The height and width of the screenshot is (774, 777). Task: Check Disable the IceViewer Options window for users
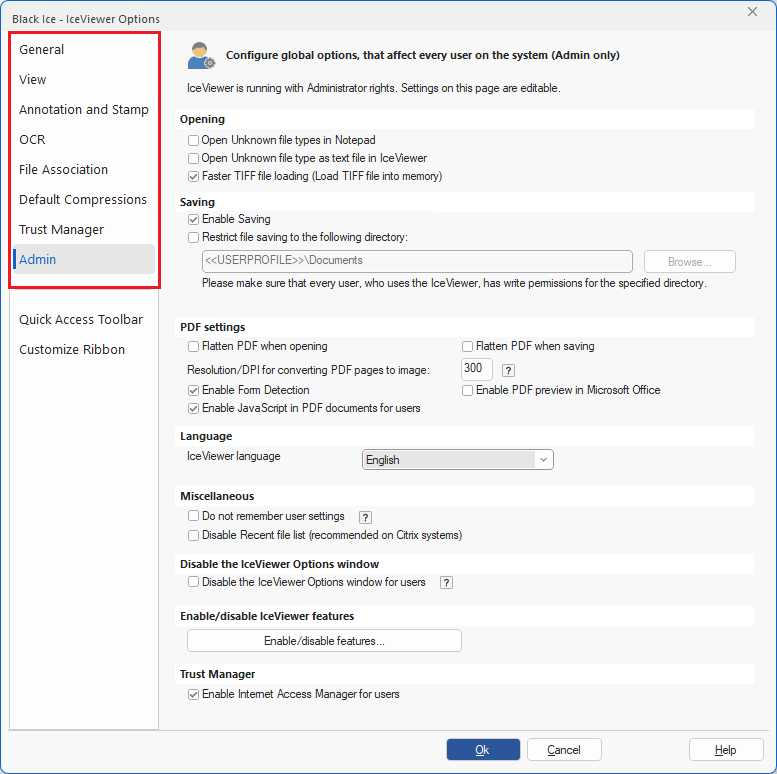[193, 582]
